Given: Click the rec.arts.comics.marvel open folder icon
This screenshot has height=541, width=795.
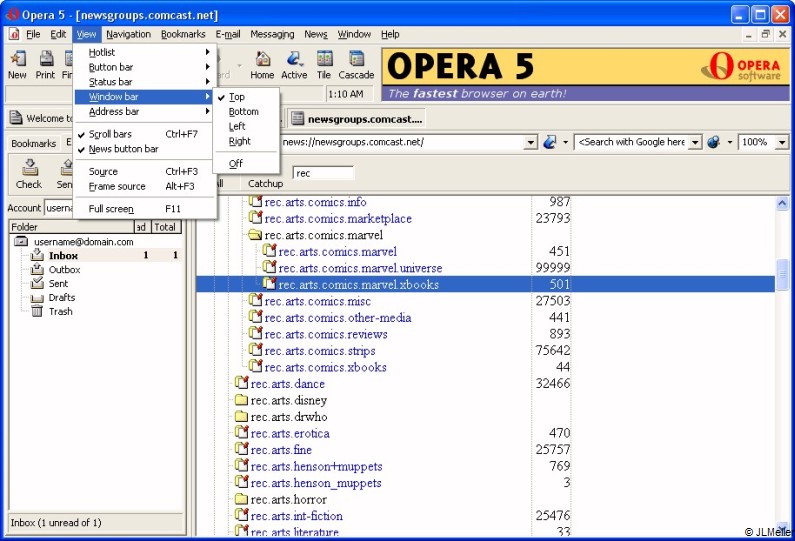Looking at the screenshot, I should [255, 235].
